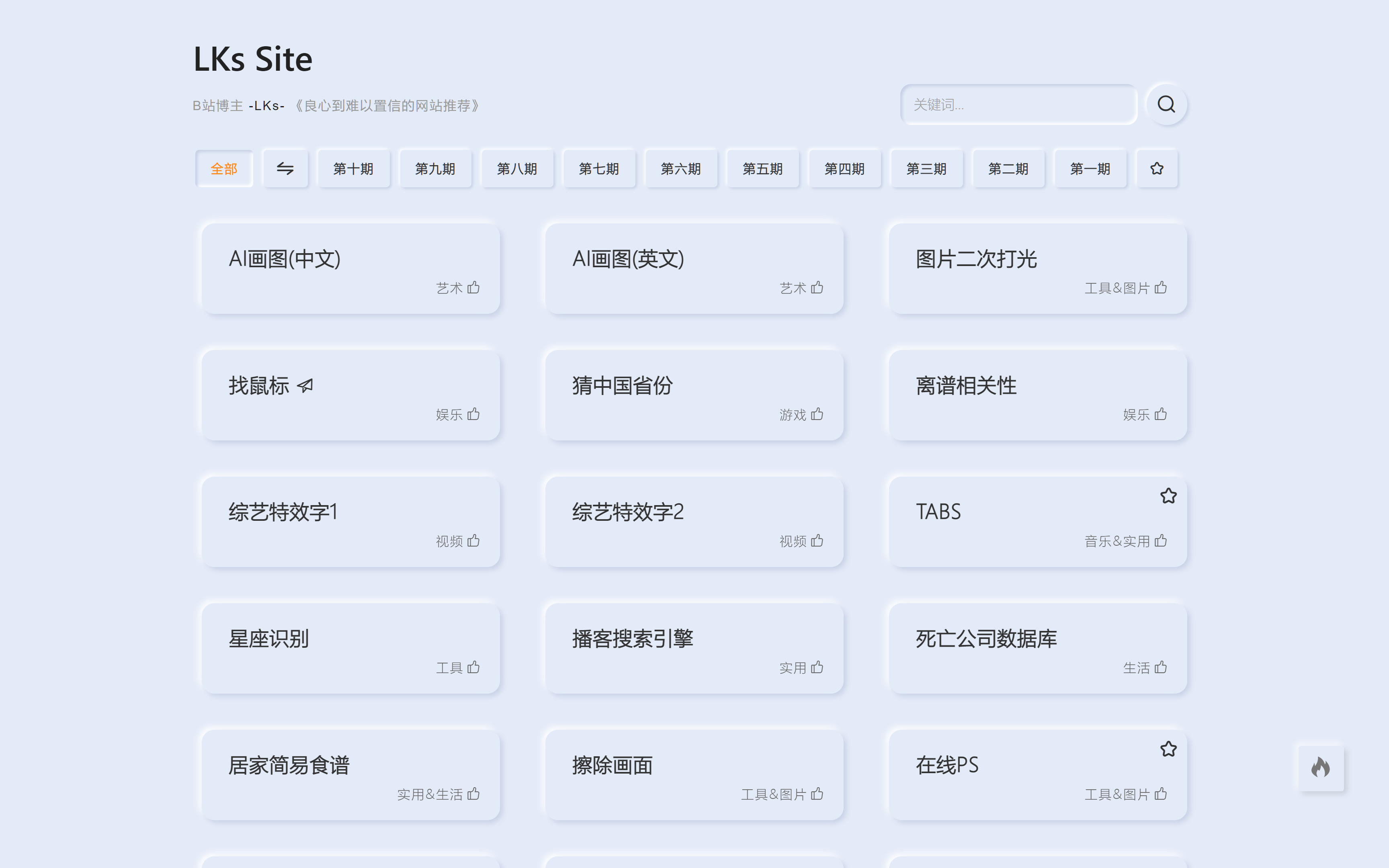Toggle the star favorite on TABS card
The height and width of the screenshot is (868, 1389).
(1169, 496)
